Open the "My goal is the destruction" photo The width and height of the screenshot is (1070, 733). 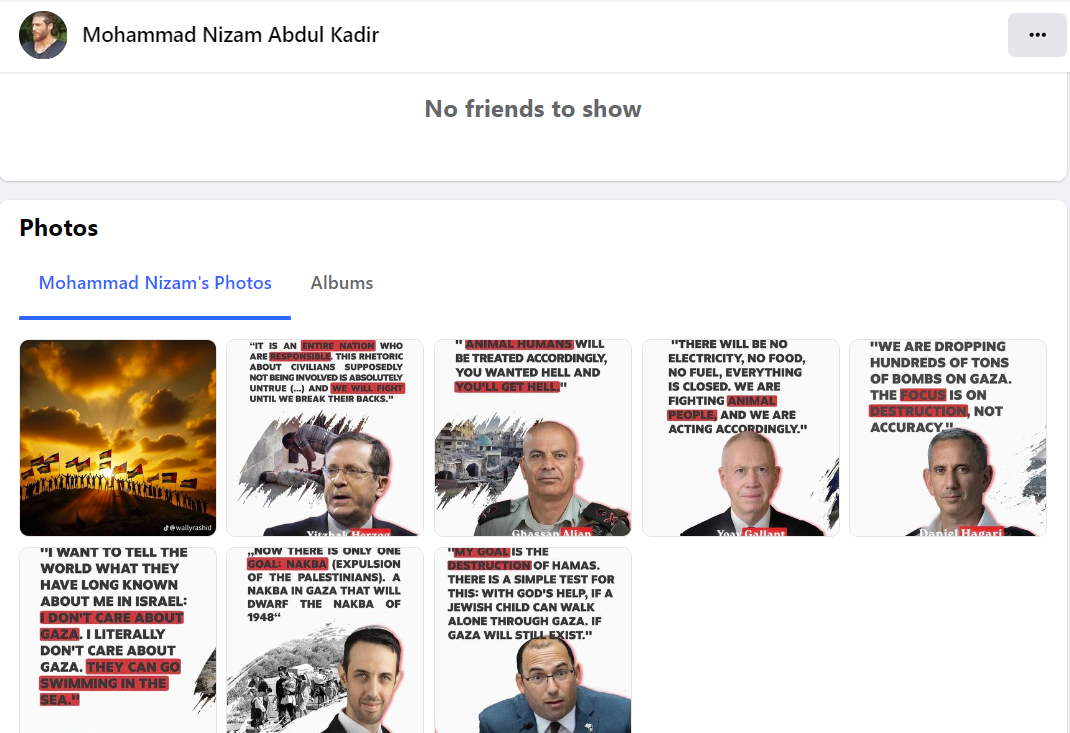click(532, 640)
